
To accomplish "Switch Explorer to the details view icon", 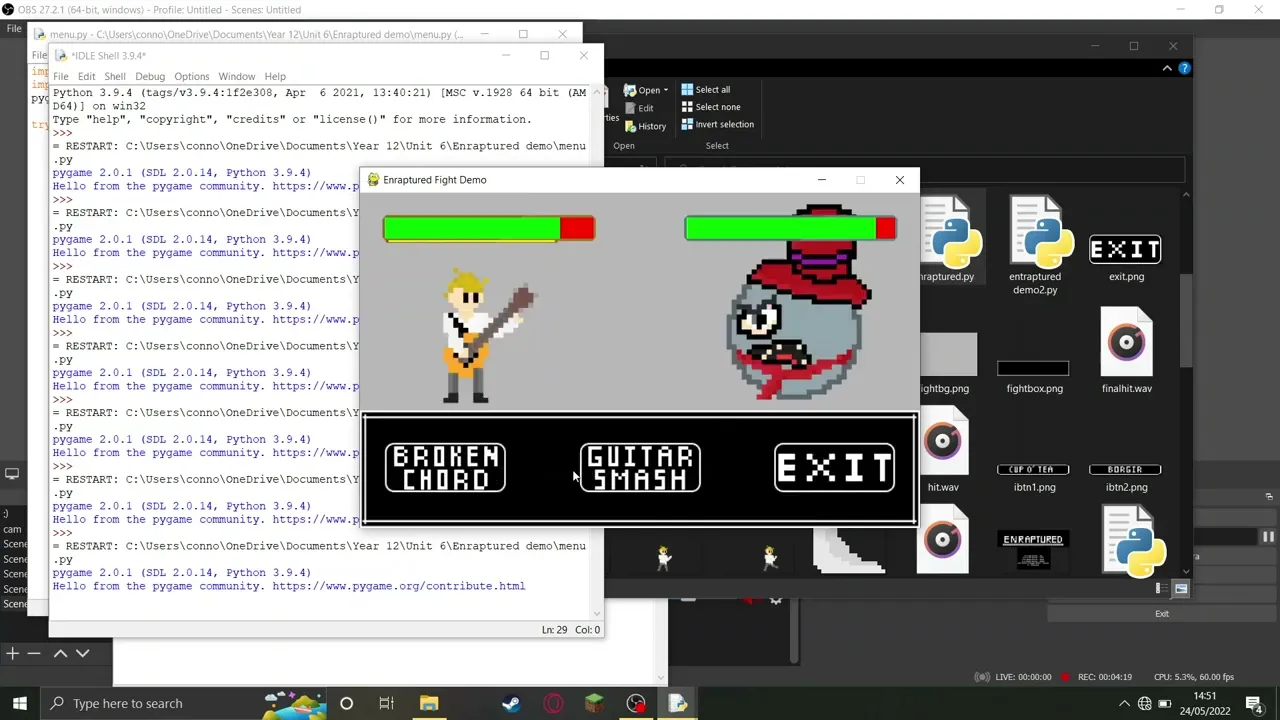I will 1161,589.
